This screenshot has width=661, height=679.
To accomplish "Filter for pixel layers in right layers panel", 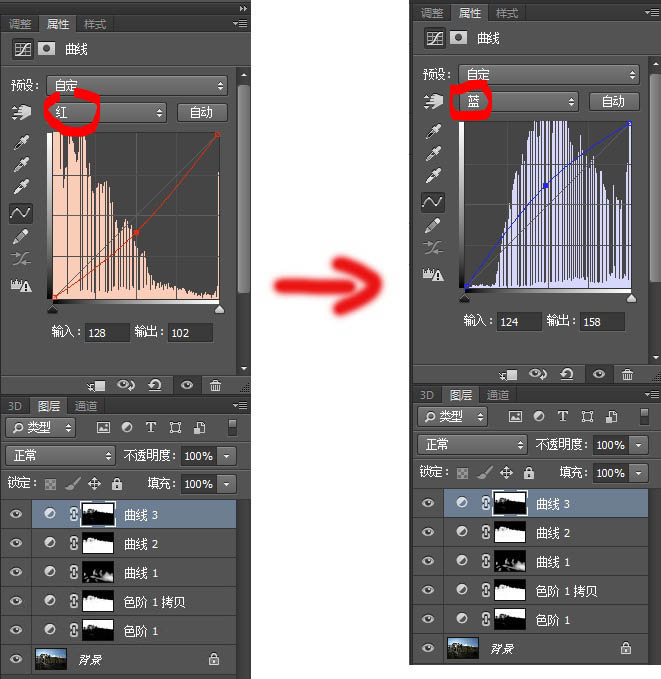I will [x=515, y=417].
